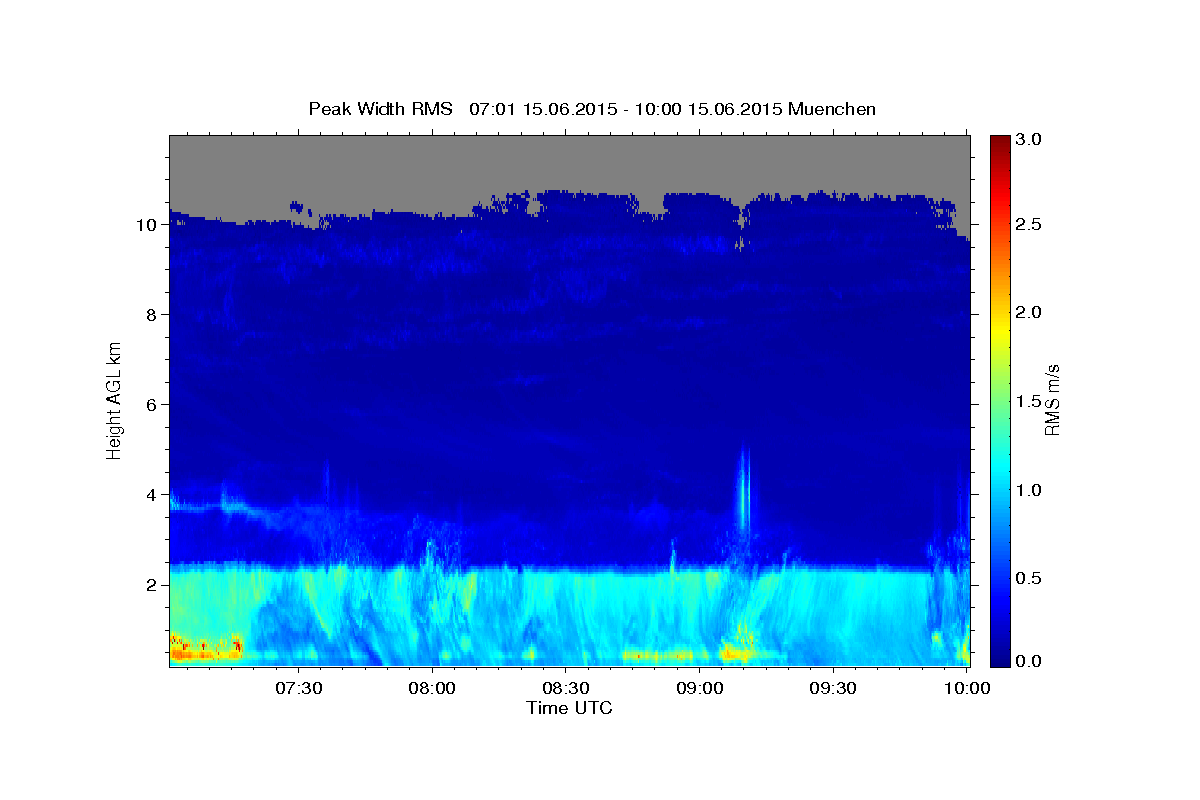This screenshot has height=800, width=1200.
Task: Click the 09:00 time tick label
Action: click(x=700, y=687)
